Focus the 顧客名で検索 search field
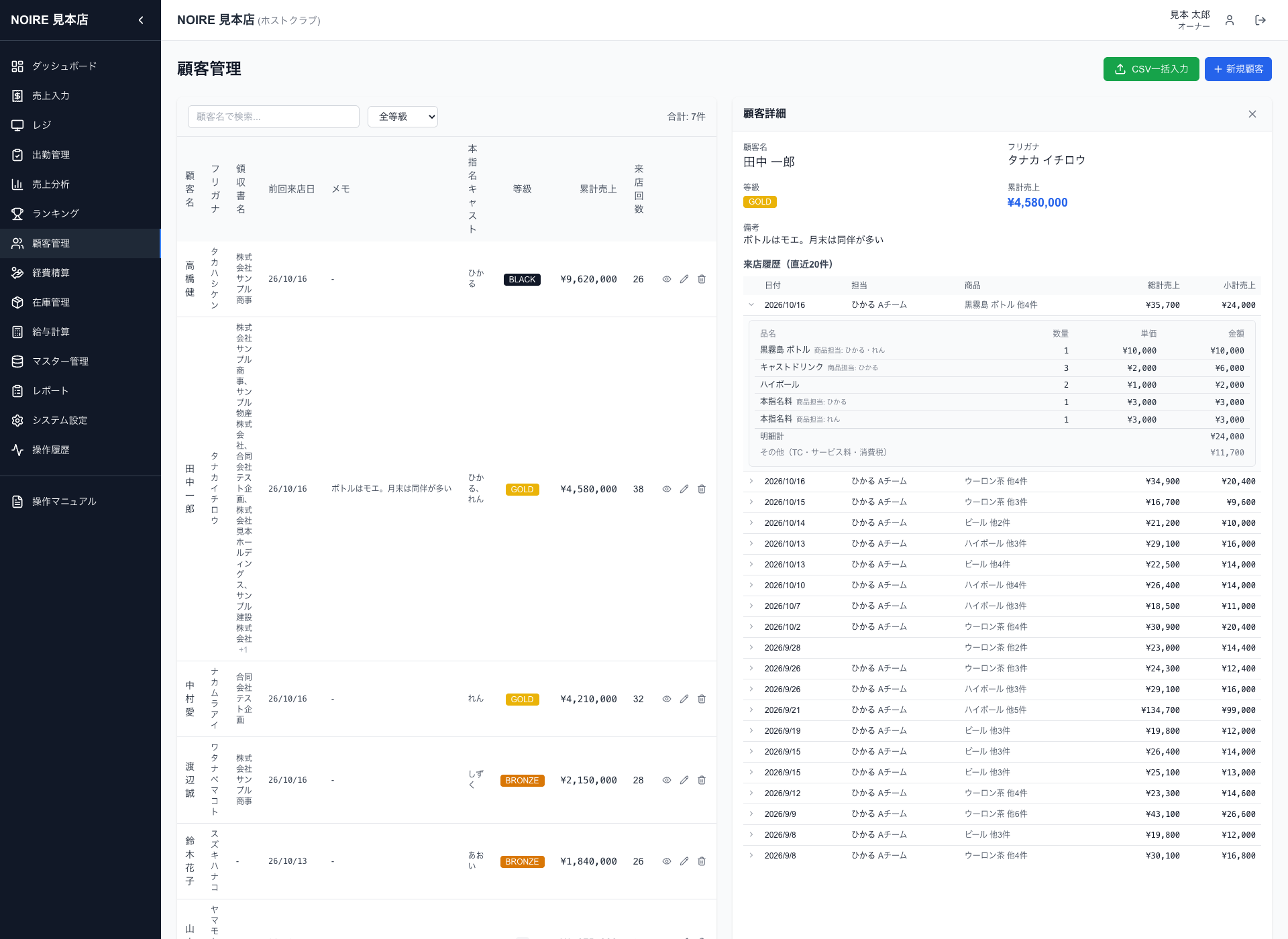The width and height of the screenshot is (1288, 939). 274,117
